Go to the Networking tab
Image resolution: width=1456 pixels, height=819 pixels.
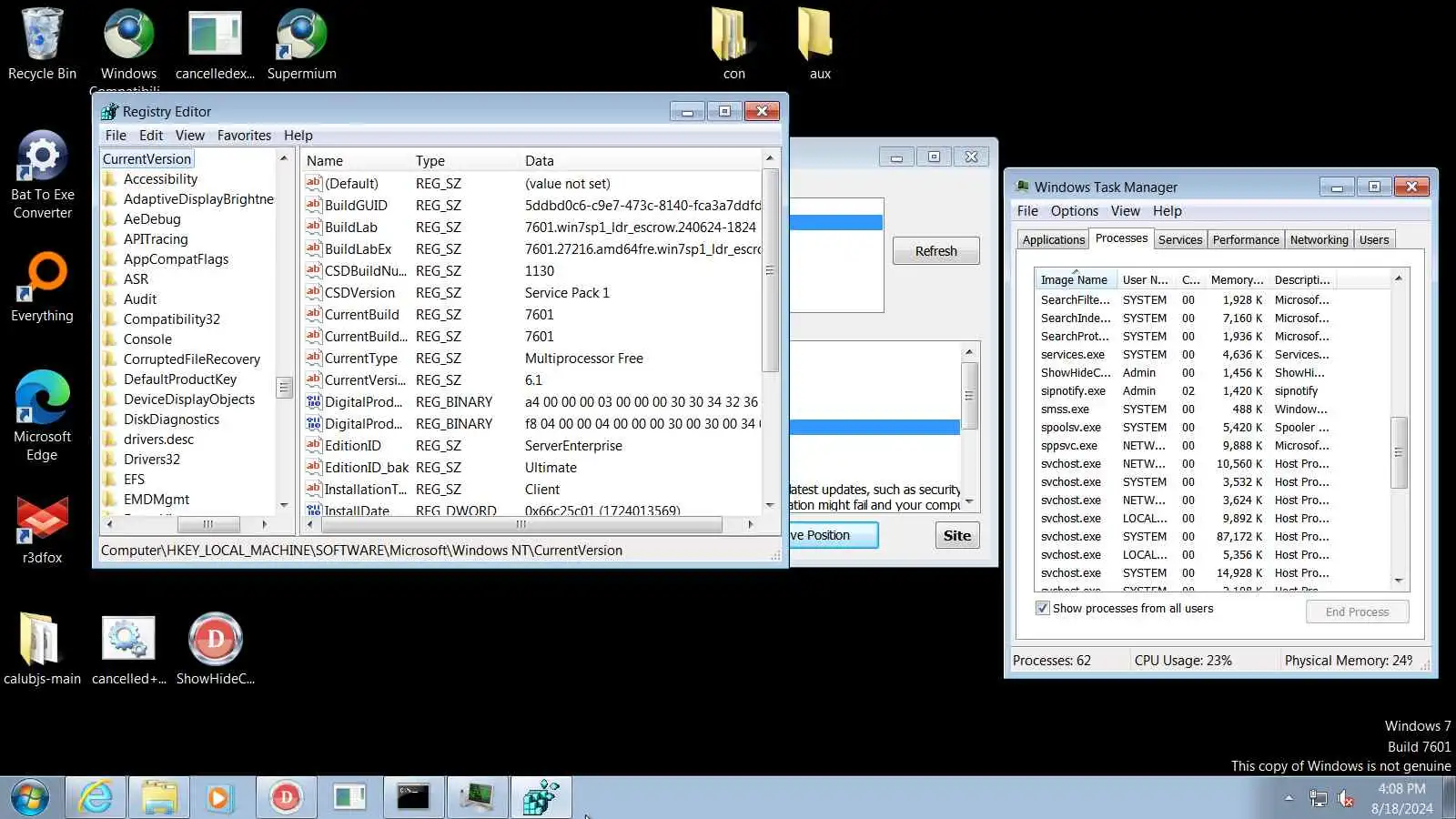tap(1319, 239)
